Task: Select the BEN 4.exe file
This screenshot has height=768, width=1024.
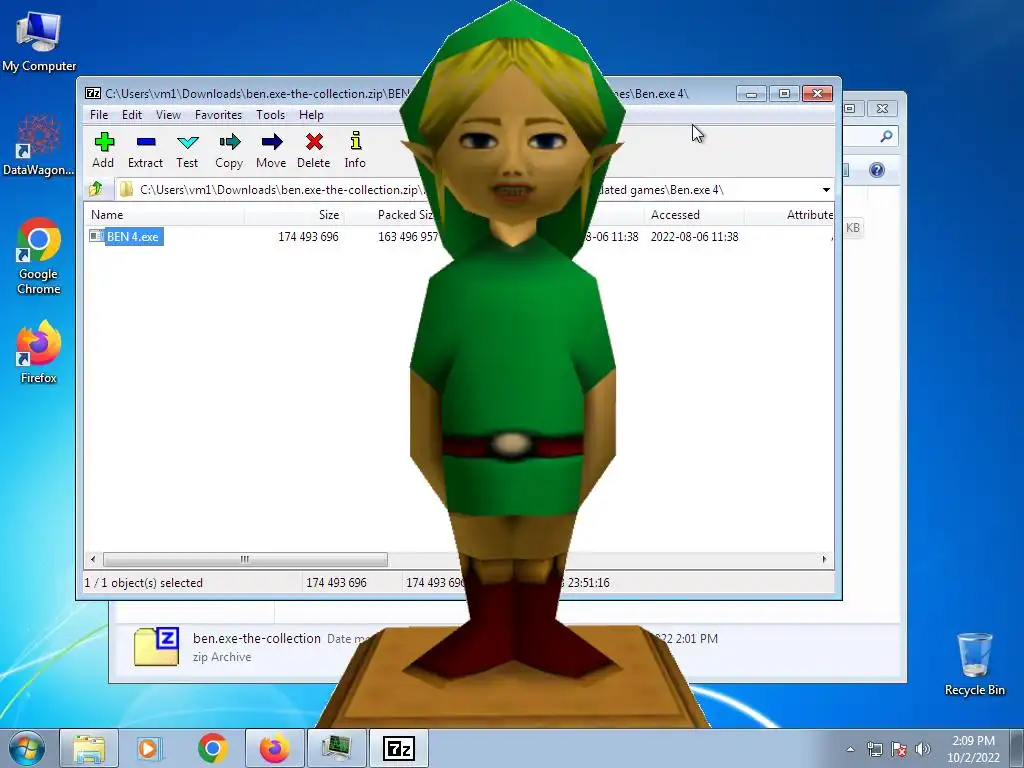Action: coord(133,236)
